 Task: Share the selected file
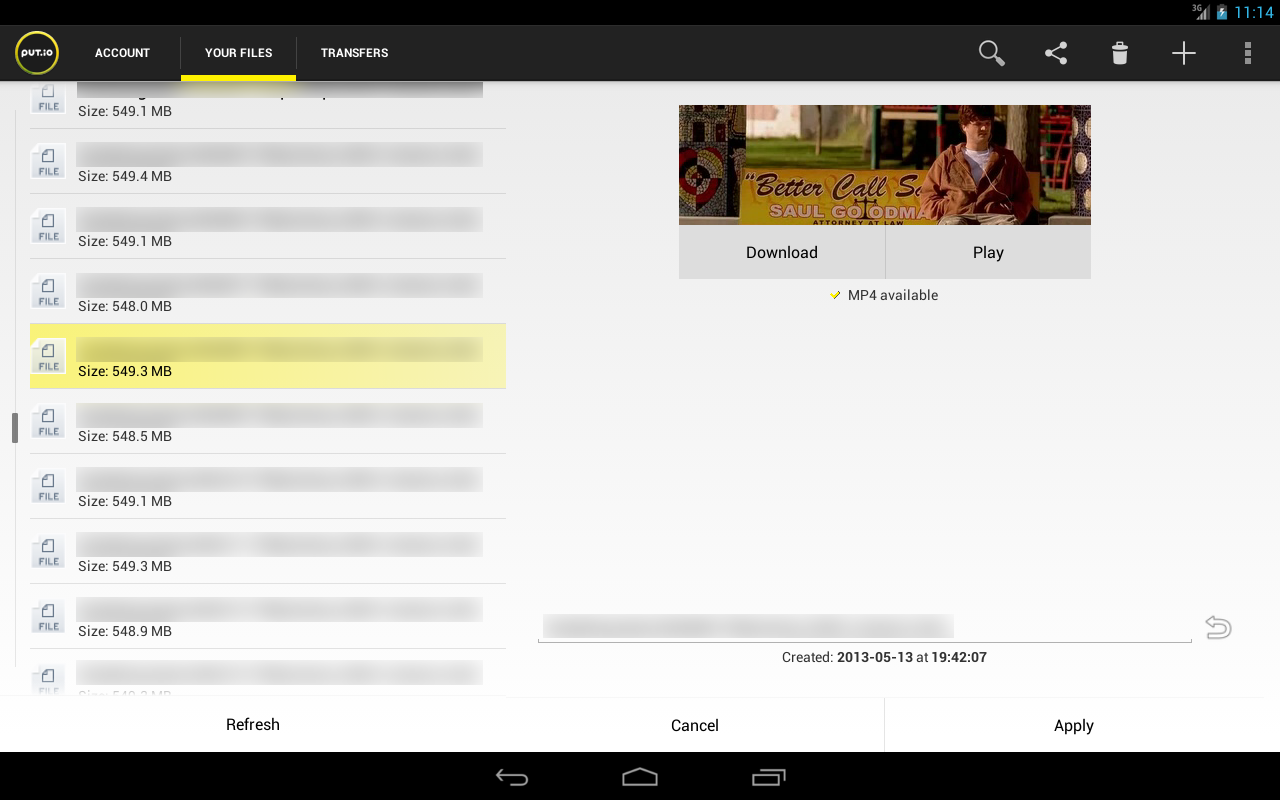[1056, 53]
